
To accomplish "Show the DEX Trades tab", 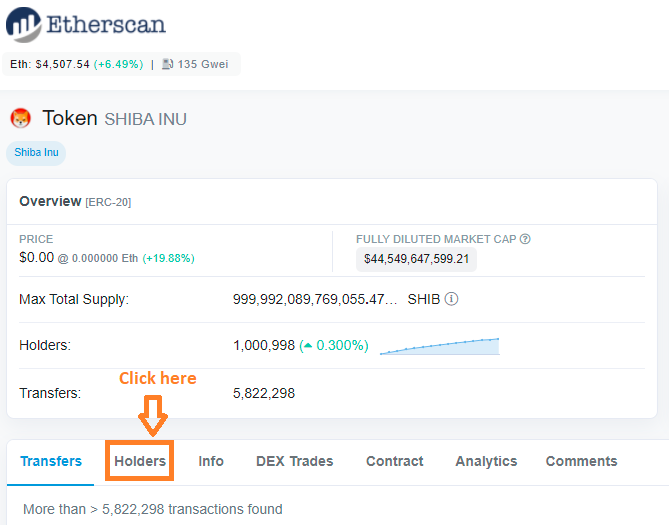I will click(x=294, y=461).
